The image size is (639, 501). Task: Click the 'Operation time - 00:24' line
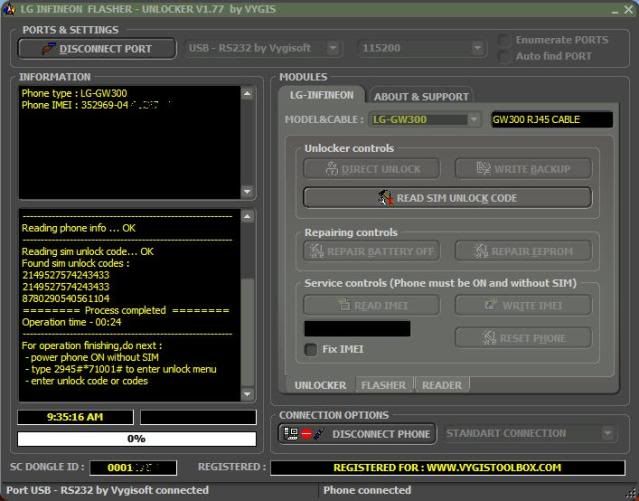[x=72, y=322]
